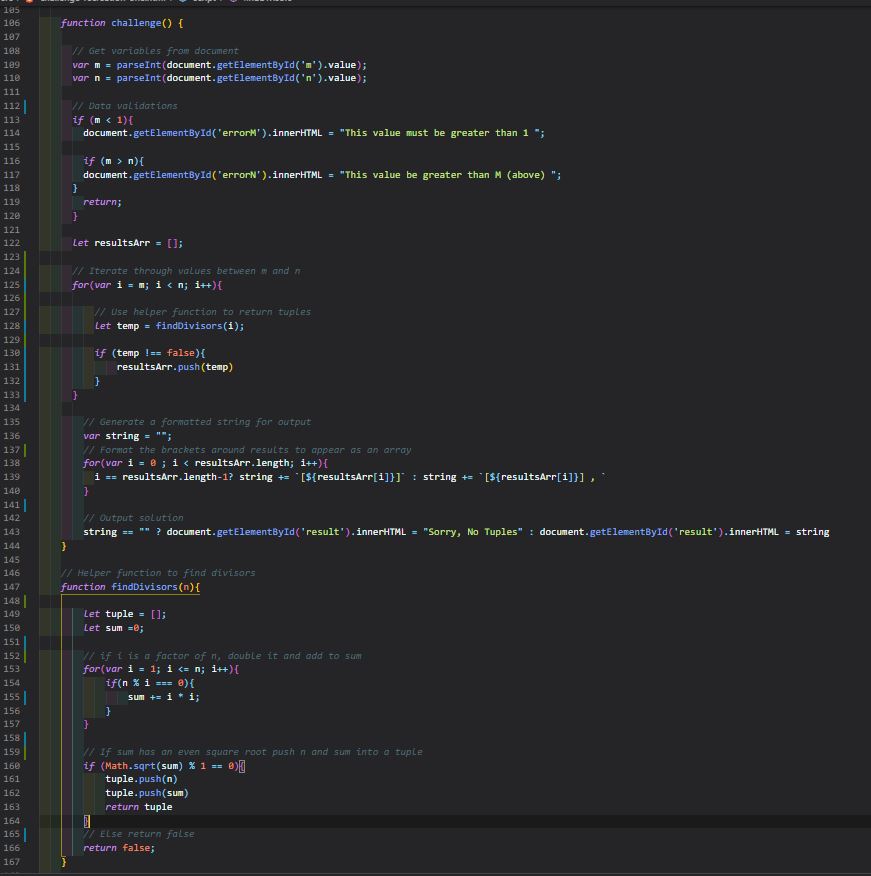Screen dimensions: 871x876
Task: Click the "if(n % i === 0){" condition
Action: tap(150, 683)
